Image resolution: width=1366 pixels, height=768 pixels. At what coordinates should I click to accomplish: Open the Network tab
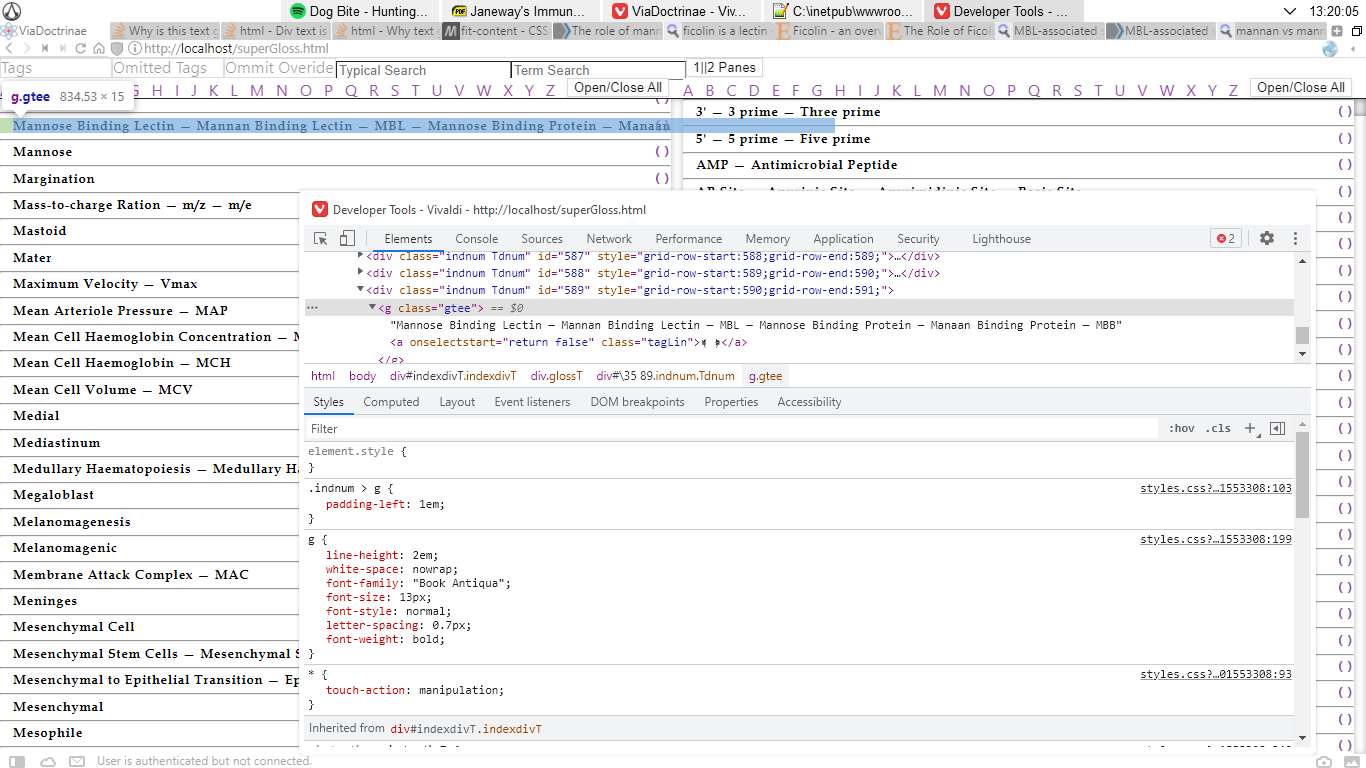609,239
